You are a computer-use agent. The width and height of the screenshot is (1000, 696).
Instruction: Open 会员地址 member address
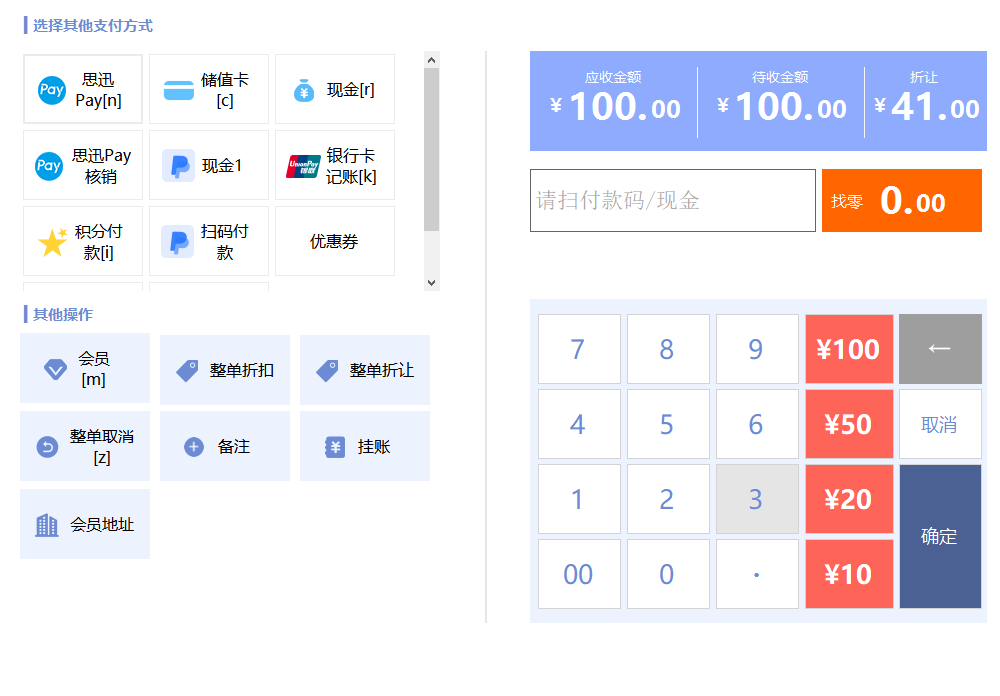(85, 524)
